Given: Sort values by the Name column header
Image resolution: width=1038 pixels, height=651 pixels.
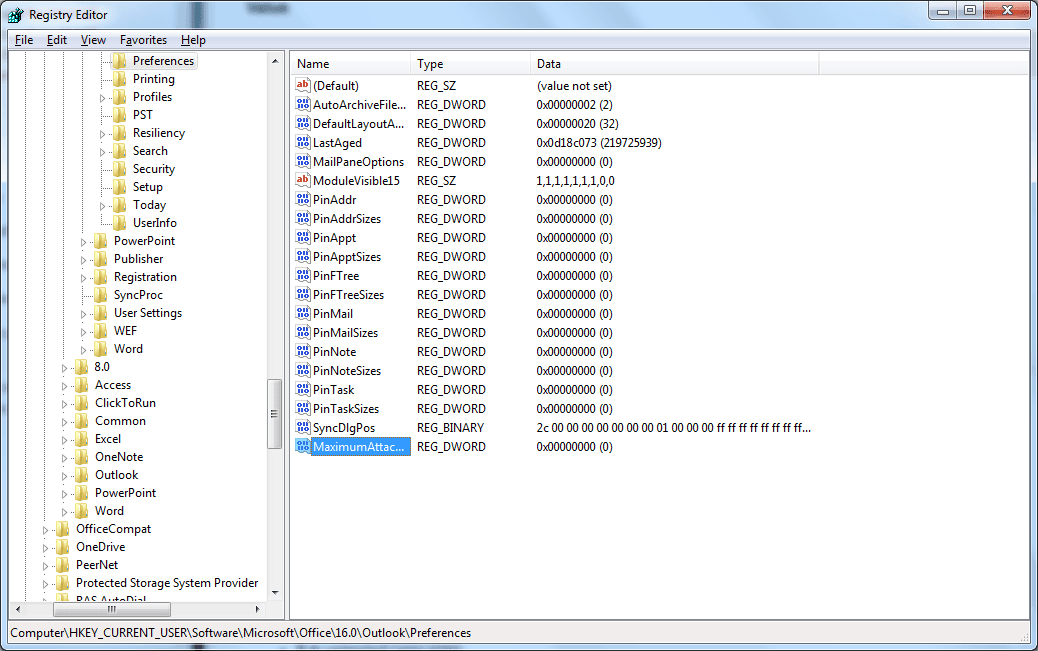Looking at the screenshot, I should pyautogui.click(x=350, y=64).
